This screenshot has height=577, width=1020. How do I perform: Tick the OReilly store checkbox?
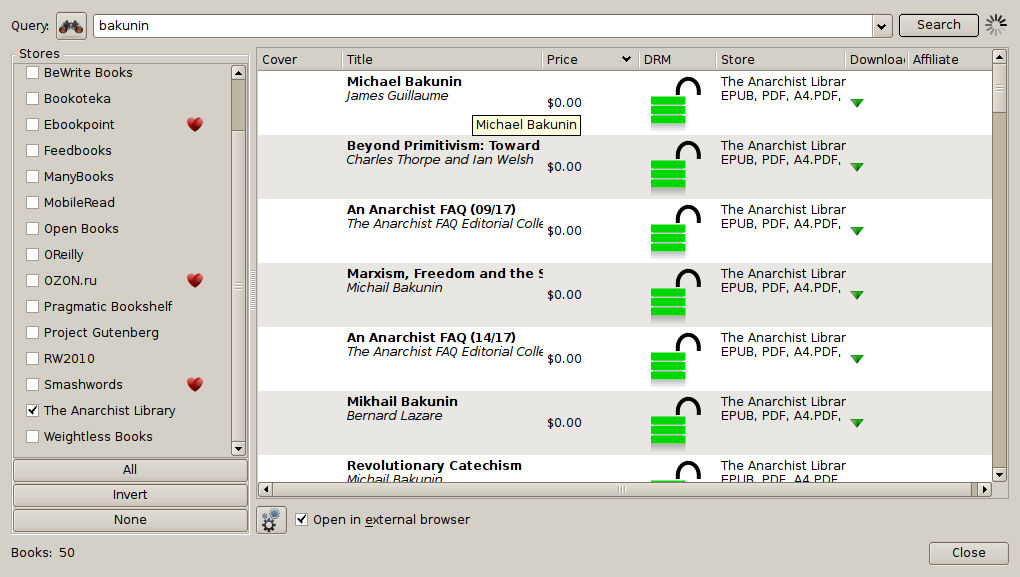32,254
